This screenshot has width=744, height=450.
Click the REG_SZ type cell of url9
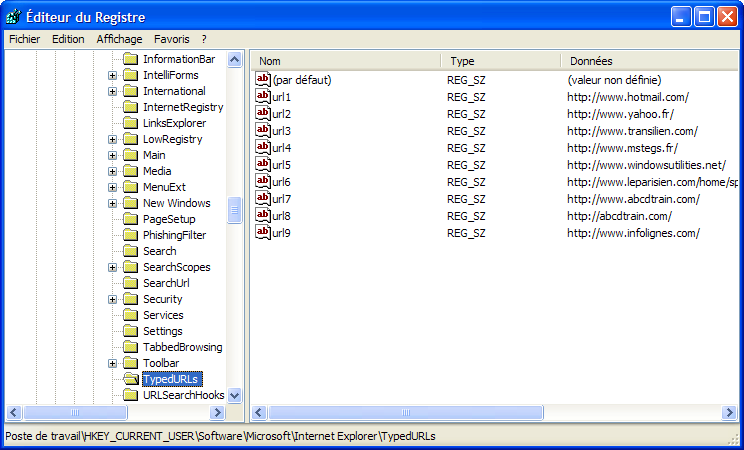(x=466, y=234)
